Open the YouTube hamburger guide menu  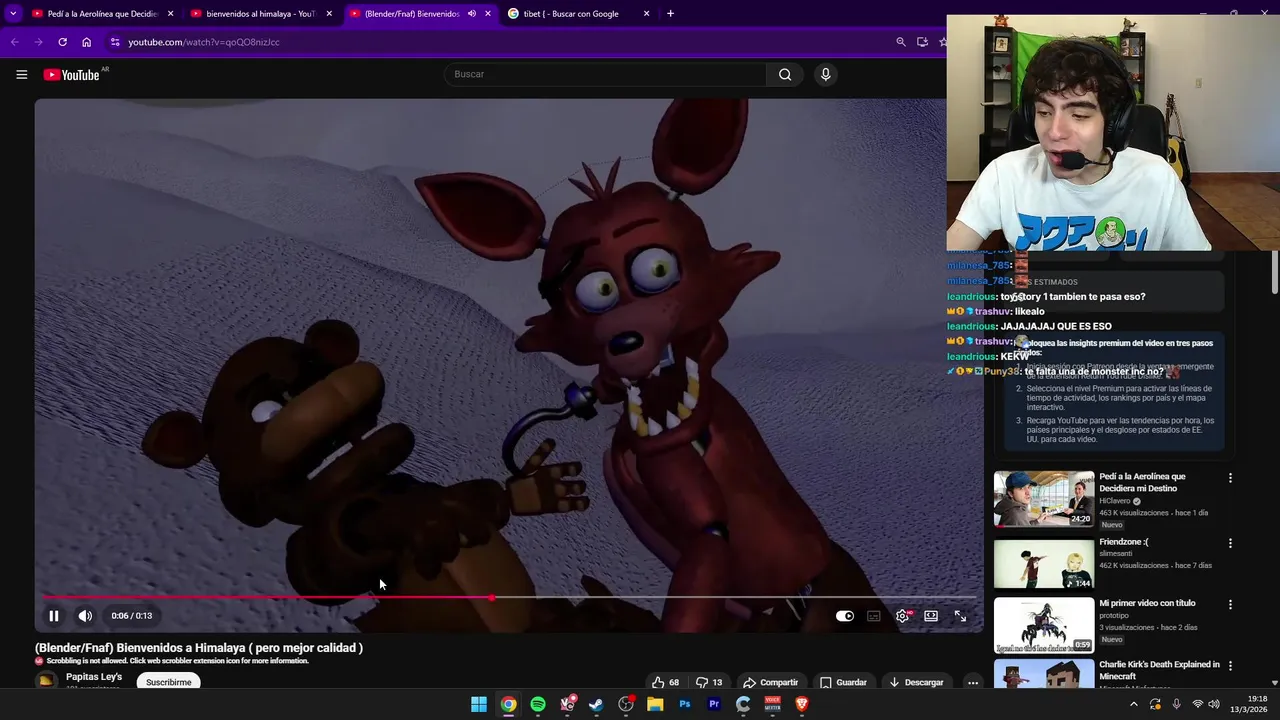tap(21, 74)
